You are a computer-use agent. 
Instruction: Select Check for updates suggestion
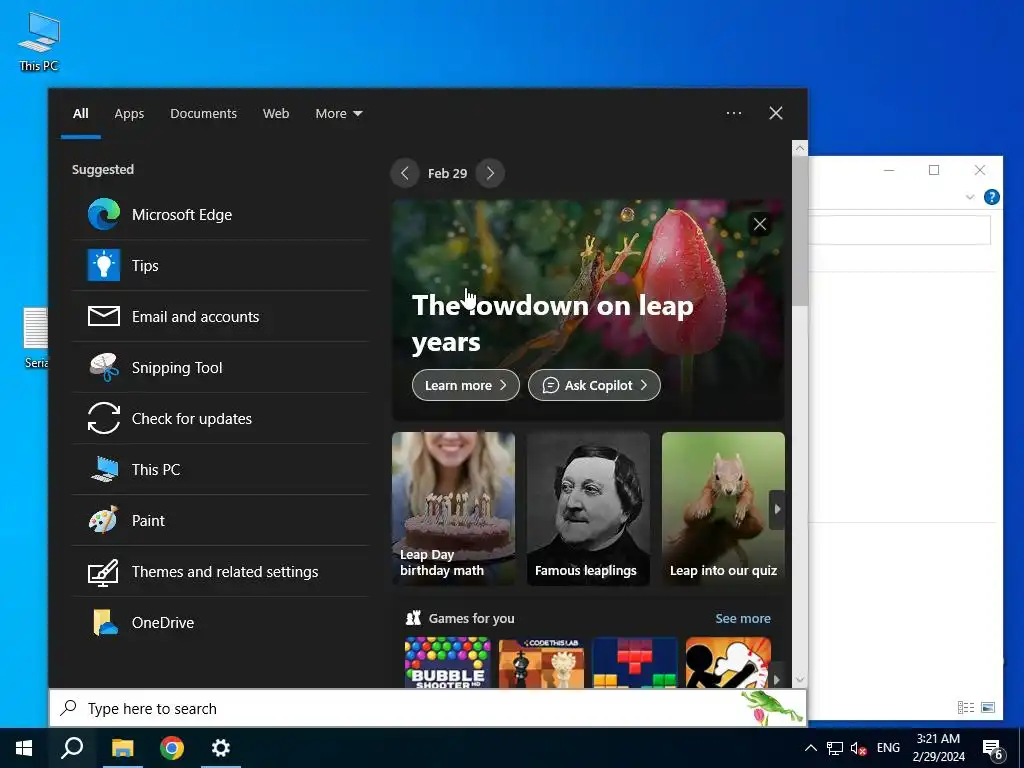pos(221,419)
